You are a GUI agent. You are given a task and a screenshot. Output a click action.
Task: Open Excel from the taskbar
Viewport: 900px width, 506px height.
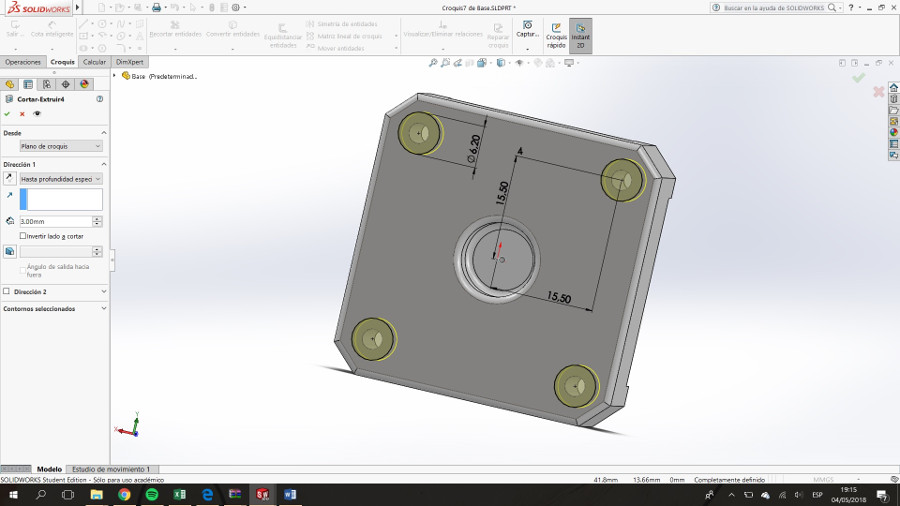(179, 495)
